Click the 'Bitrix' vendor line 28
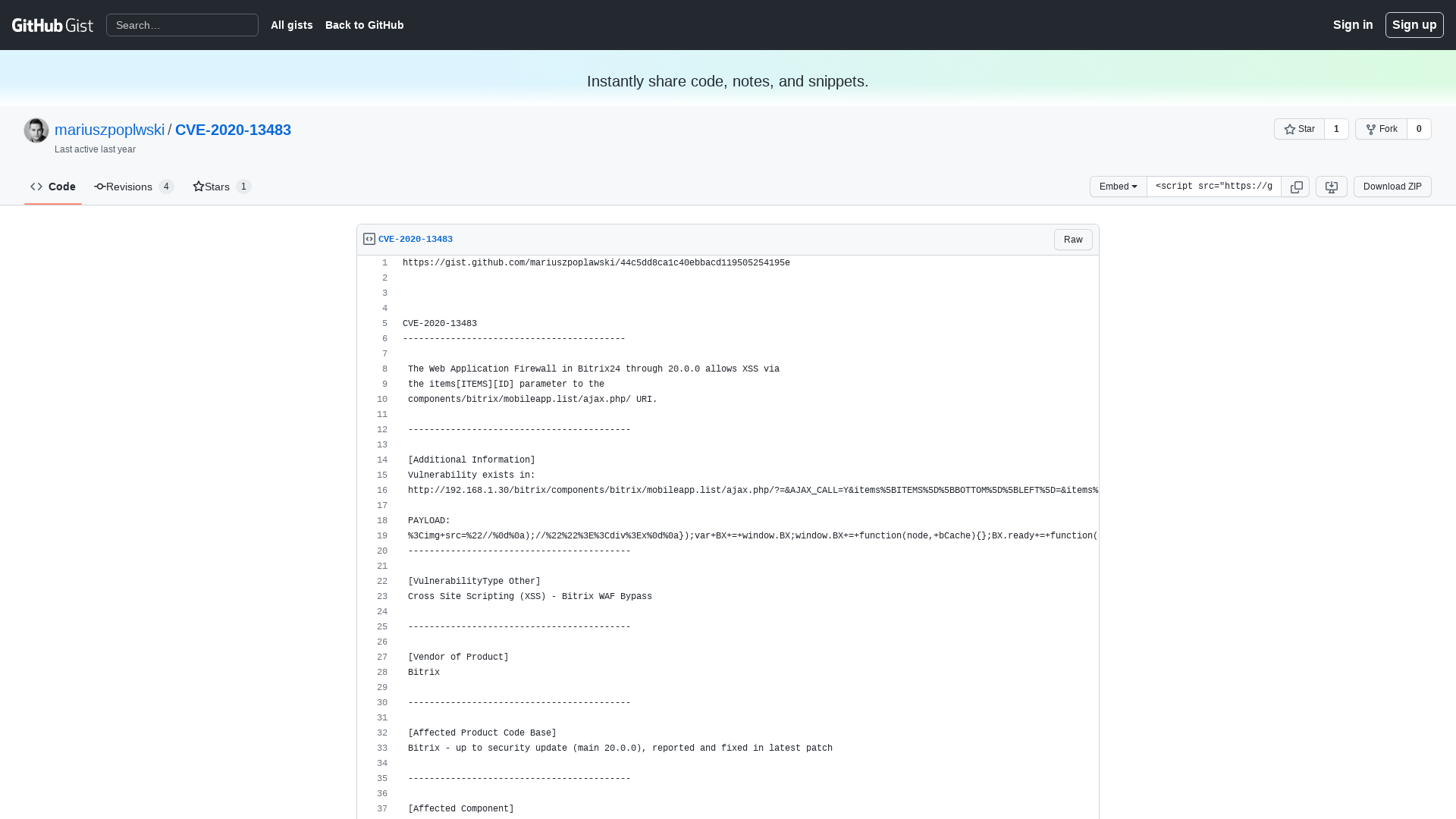Viewport: 1456px width, 819px height. [424, 673]
